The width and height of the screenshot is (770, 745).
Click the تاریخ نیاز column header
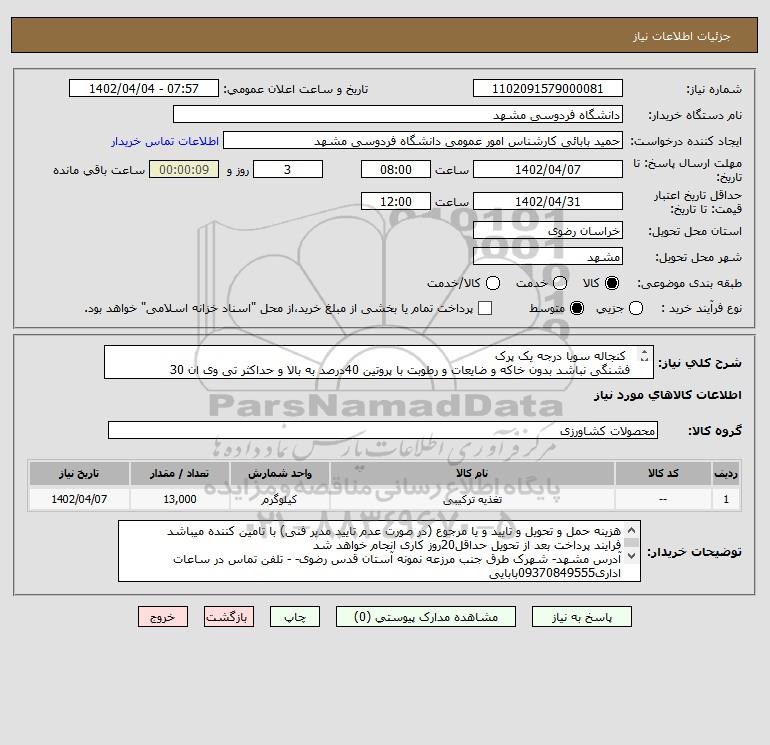(79, 473)
